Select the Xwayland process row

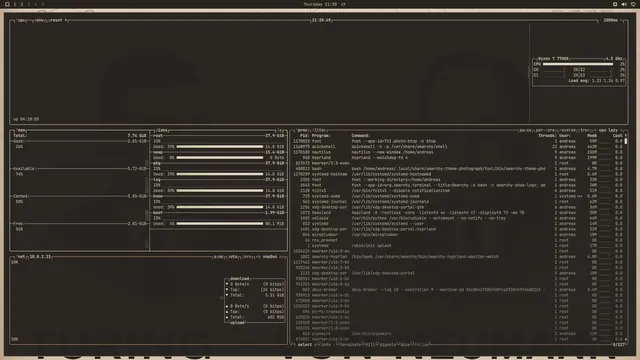point(458,213)
